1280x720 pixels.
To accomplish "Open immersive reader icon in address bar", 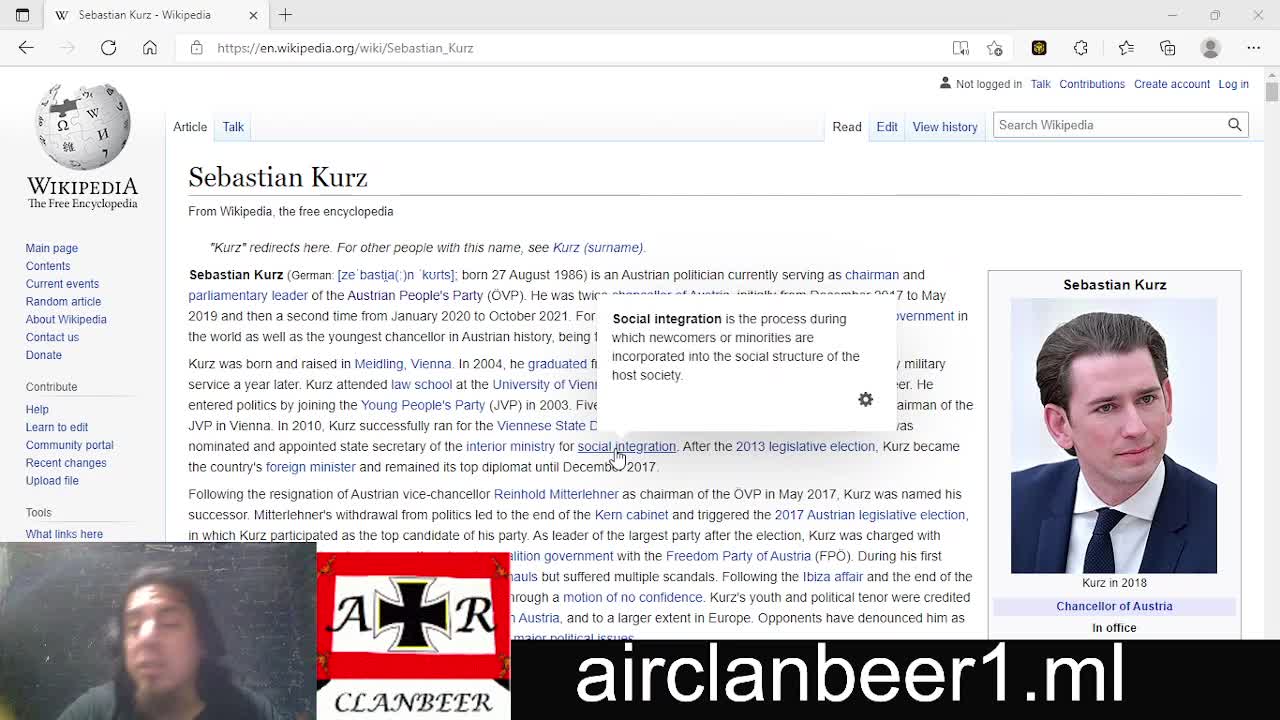I will pyautogui.click(x=961, y=48).
